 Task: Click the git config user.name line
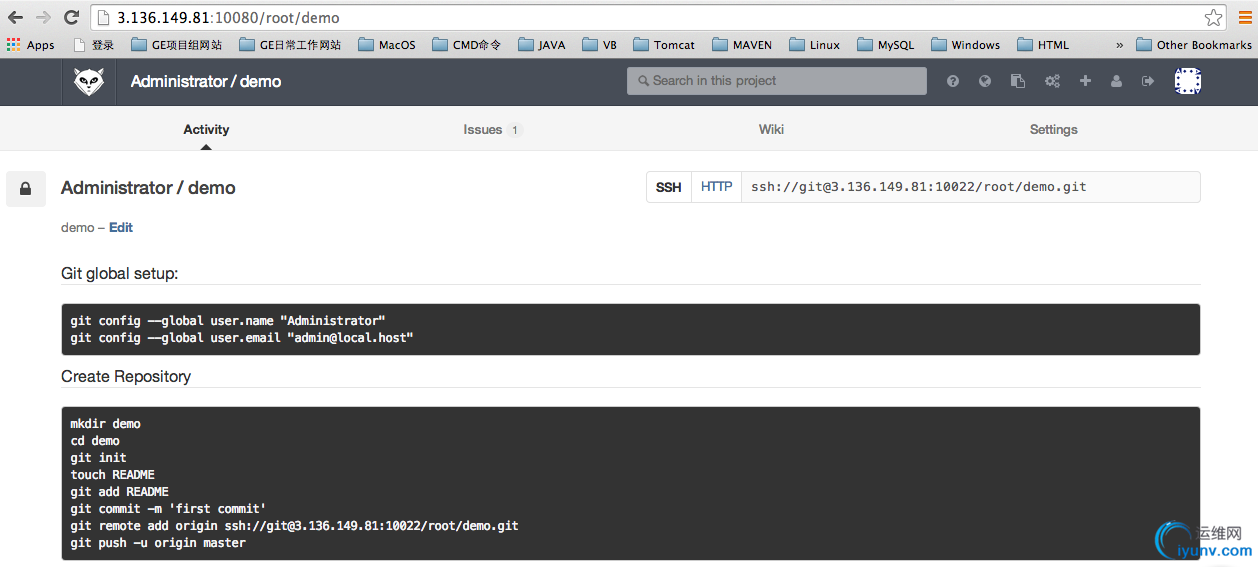click(228, 321)
